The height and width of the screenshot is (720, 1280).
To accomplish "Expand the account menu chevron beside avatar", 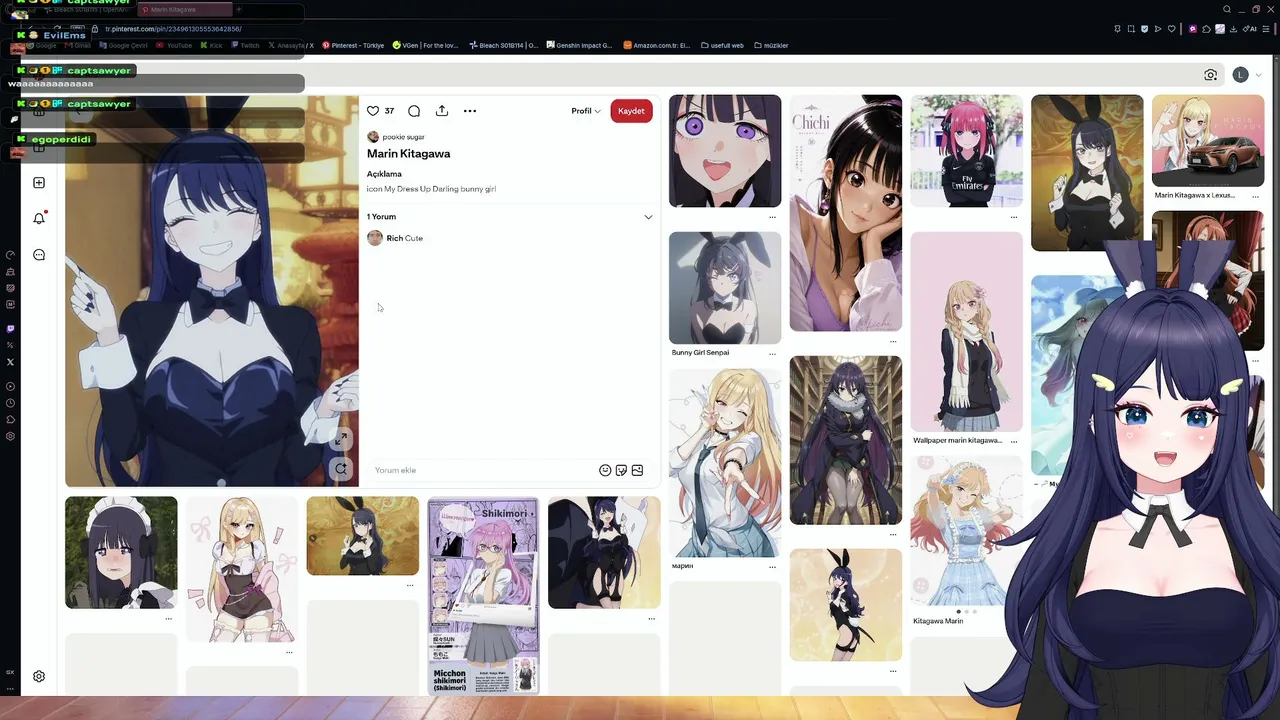I will tap(1258, 75).
